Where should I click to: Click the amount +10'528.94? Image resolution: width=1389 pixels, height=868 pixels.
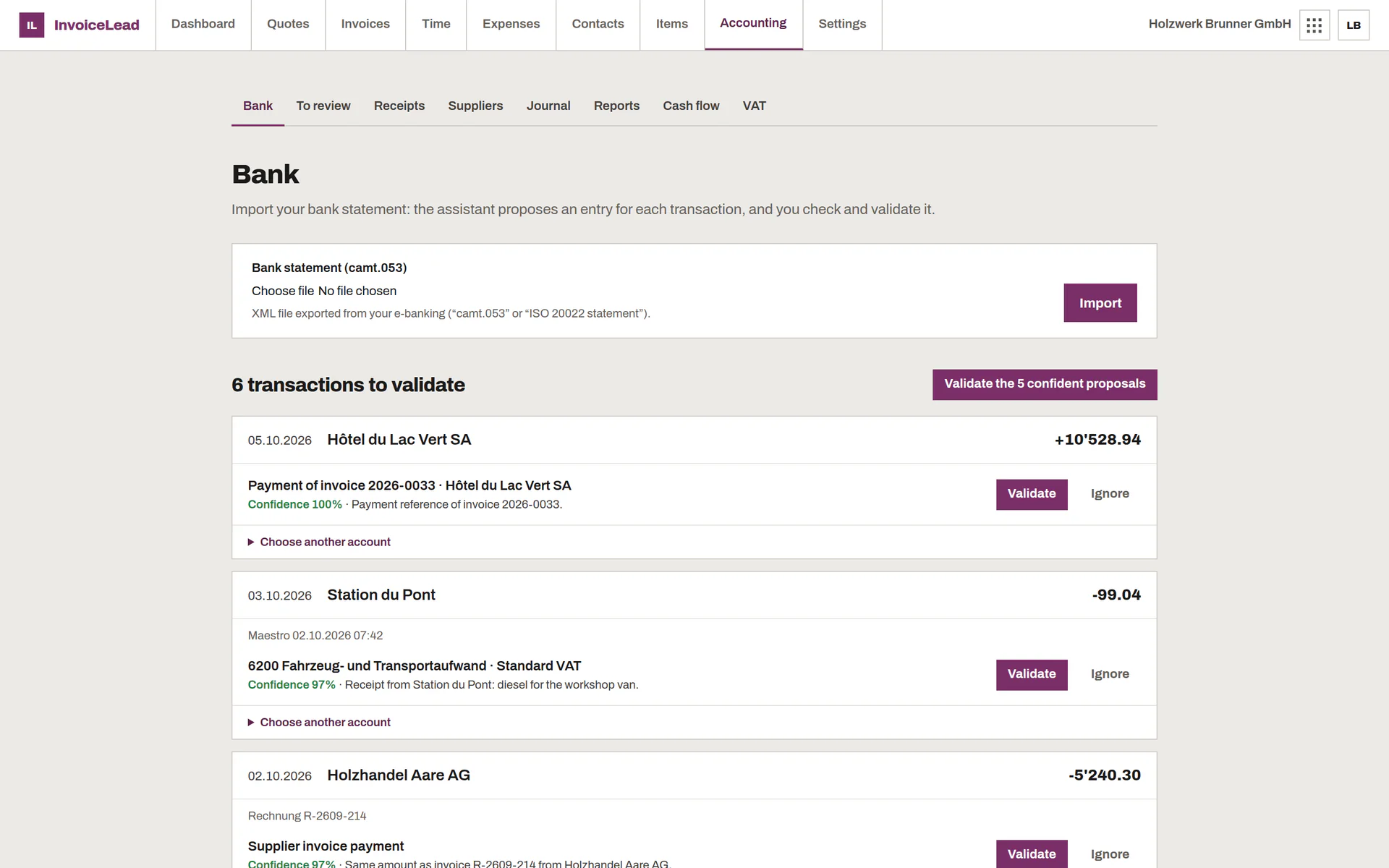(x=1097, y=440)
